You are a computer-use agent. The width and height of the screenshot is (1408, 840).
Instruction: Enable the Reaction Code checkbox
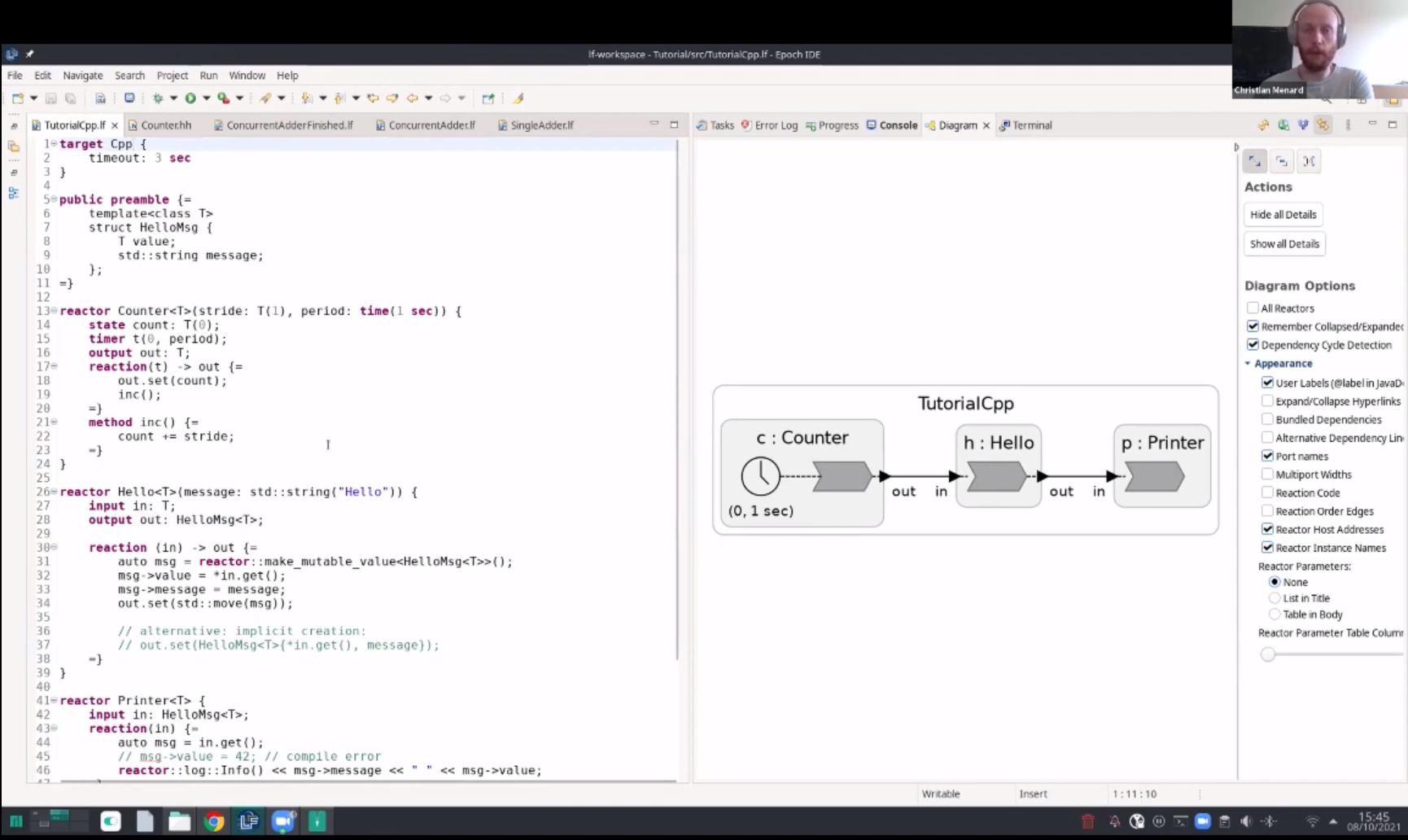(x=1267, y=492)
